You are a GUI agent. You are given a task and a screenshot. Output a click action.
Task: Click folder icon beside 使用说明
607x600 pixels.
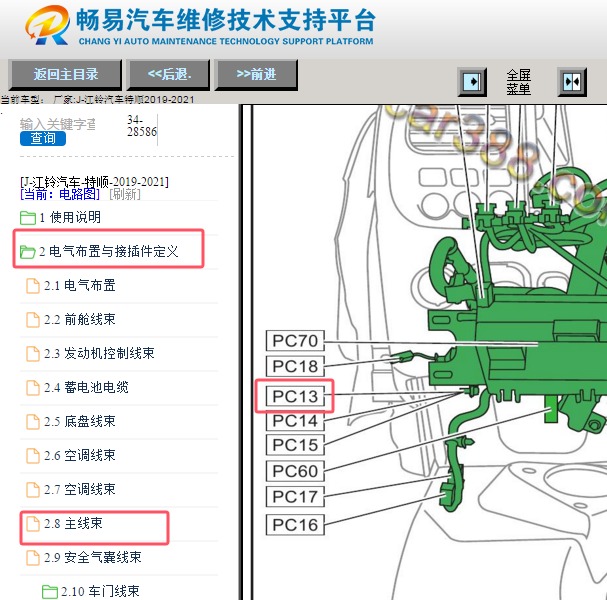pos(28,218)
